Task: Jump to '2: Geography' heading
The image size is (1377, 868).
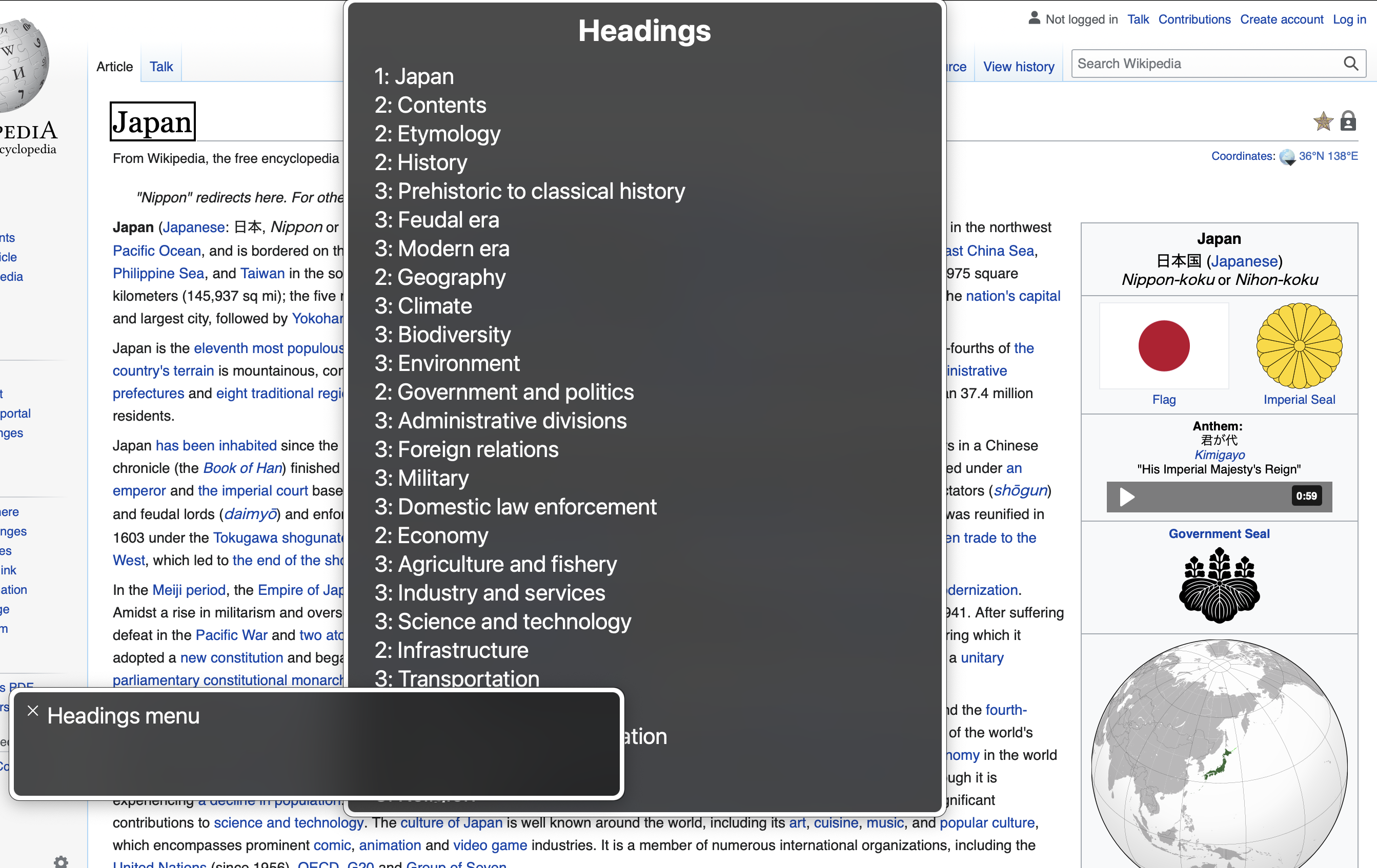Action: (x=440, y=277)
